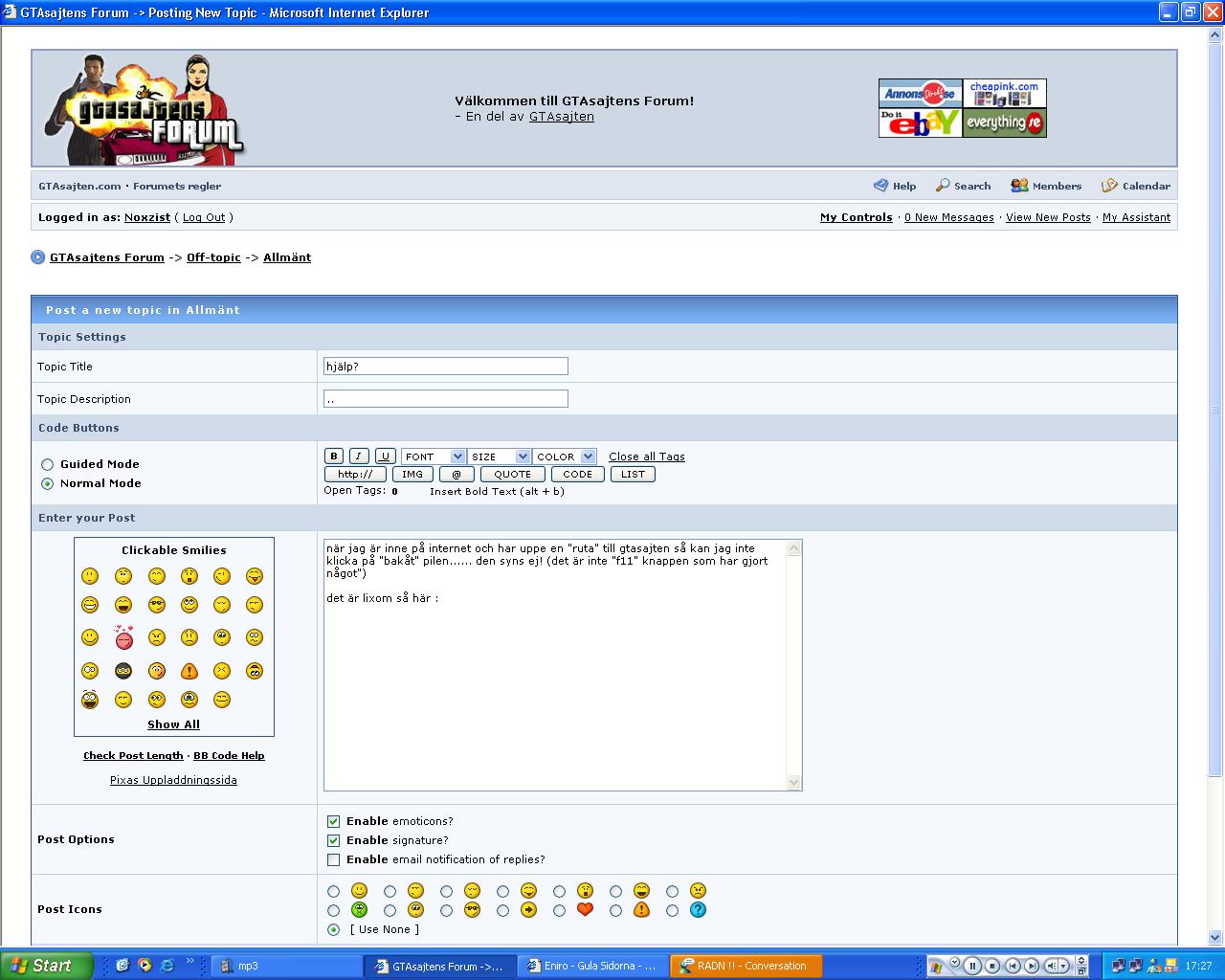Click the GTAsajtens Forum logo image
The image size is (1225, 980).
(144, 108)
